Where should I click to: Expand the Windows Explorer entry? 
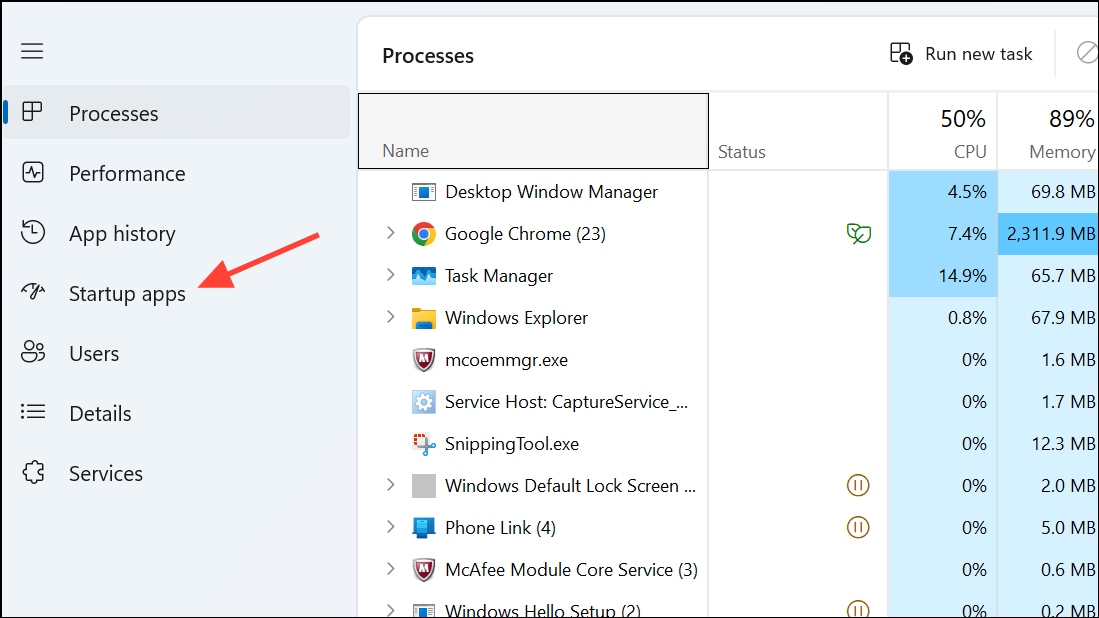point(390,317)
